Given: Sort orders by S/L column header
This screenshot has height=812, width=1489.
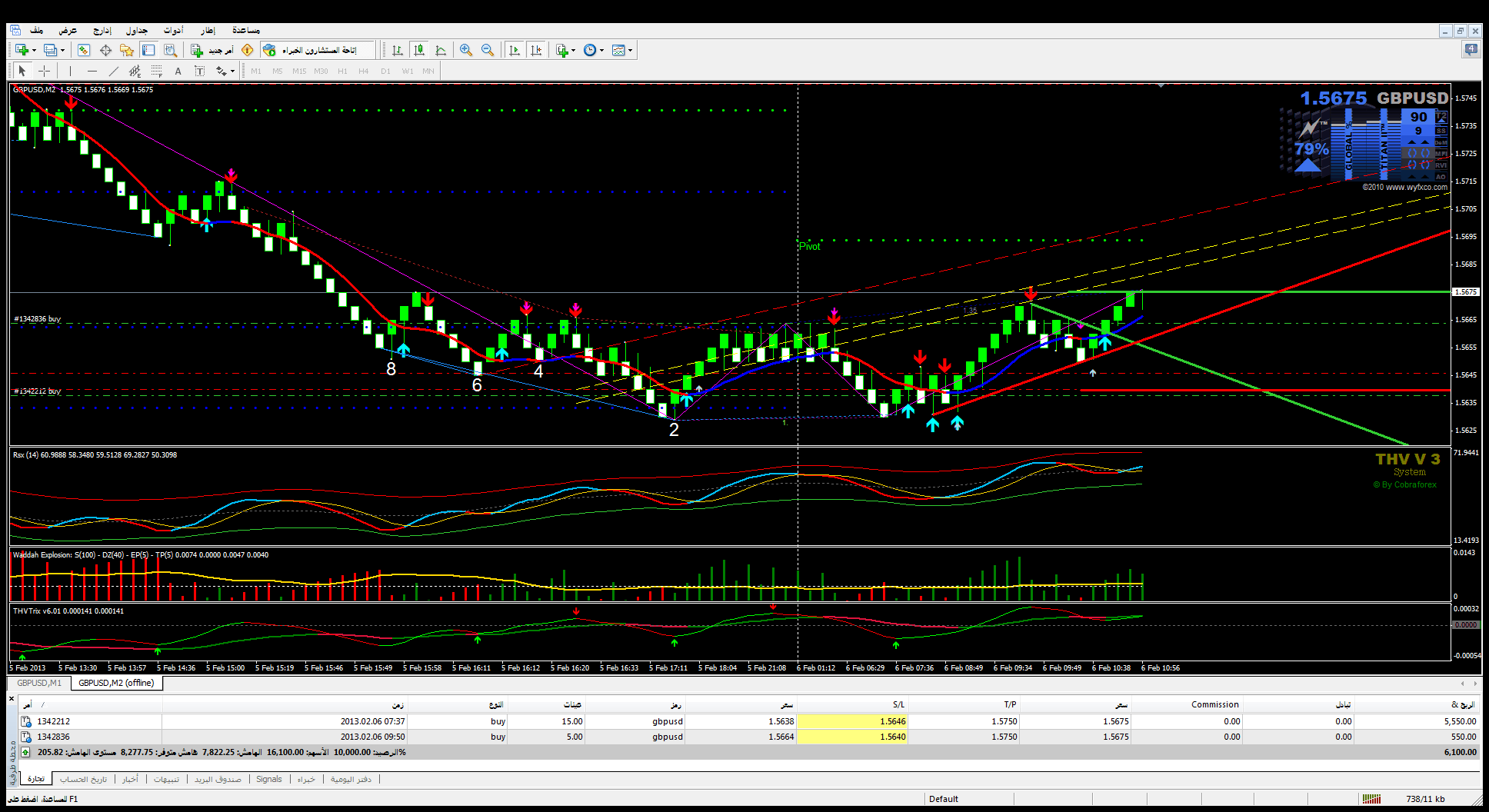Looking at the screenshot, I should [852, 704].
